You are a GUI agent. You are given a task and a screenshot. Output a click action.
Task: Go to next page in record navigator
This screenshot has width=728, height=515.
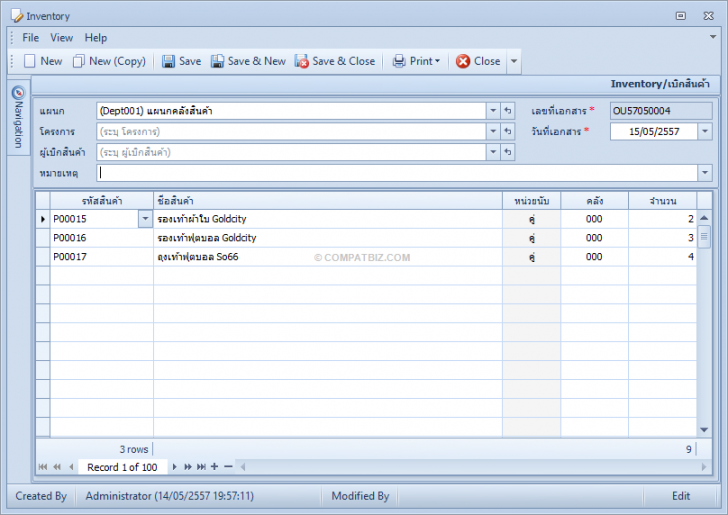tap(188, 467)
